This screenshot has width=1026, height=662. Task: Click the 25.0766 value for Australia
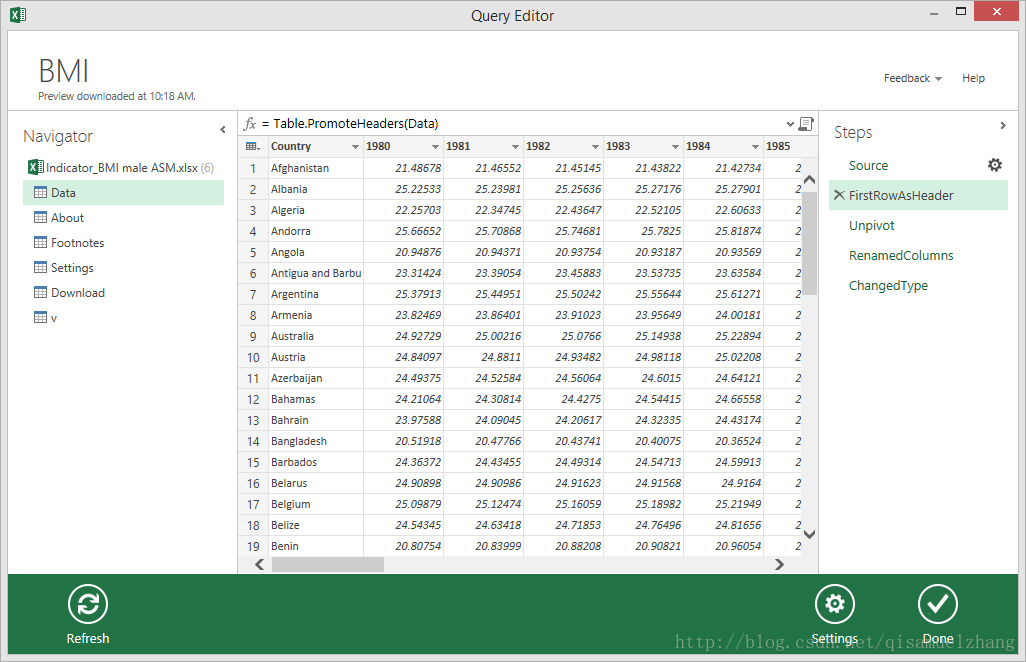pos(563,336)
